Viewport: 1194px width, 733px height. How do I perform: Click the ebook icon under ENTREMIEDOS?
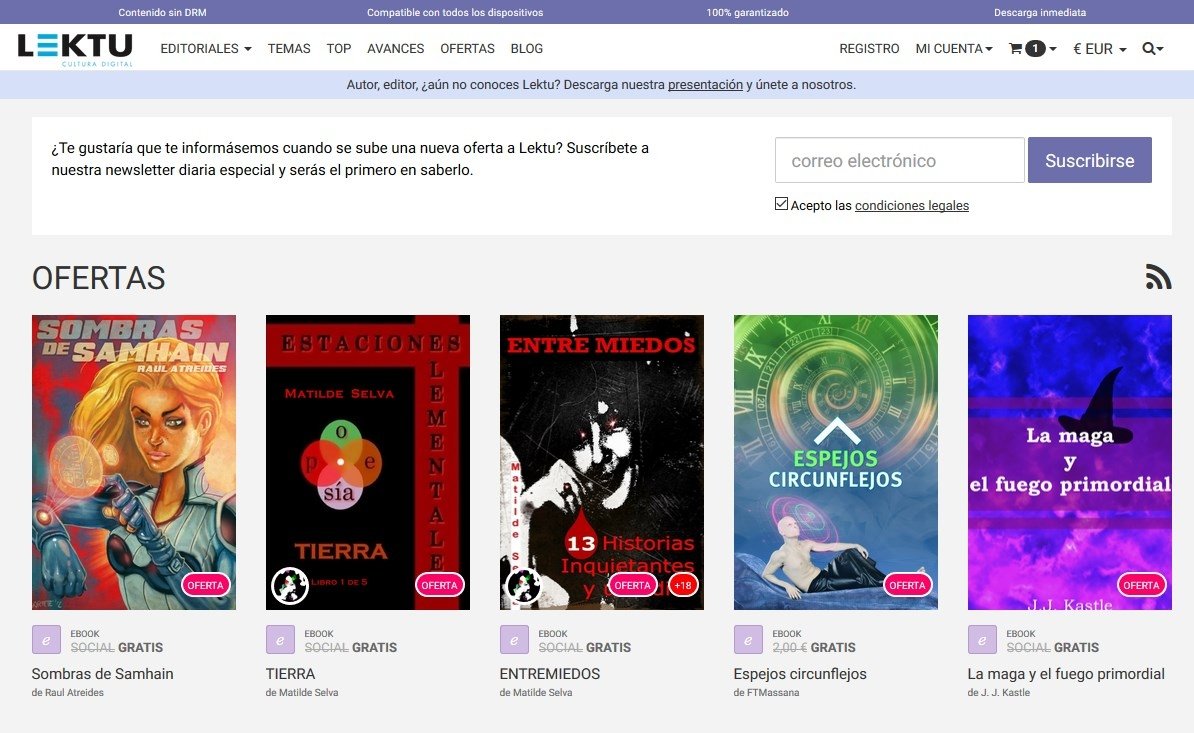point(513,639)
